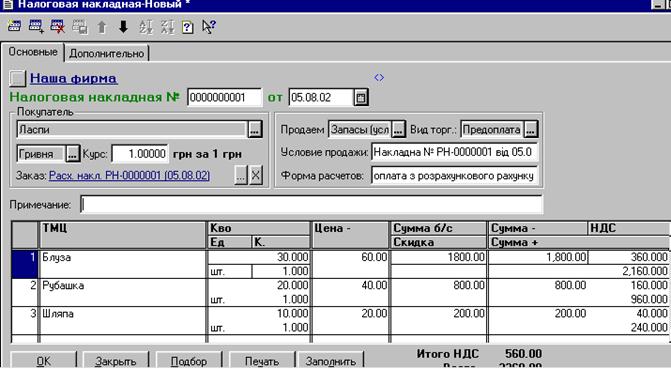The image size is (671, 369).
Task: Click quantity 30.000 in Блуза row
Action: (x=259, y=257)
